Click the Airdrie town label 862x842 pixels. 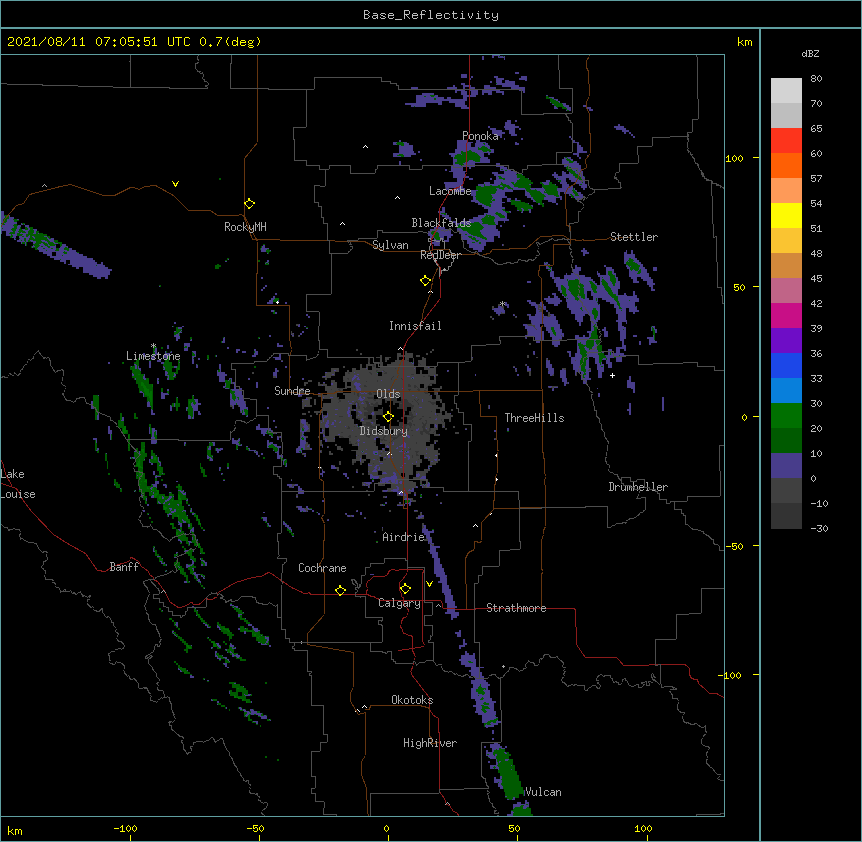[x=404, y=537]
